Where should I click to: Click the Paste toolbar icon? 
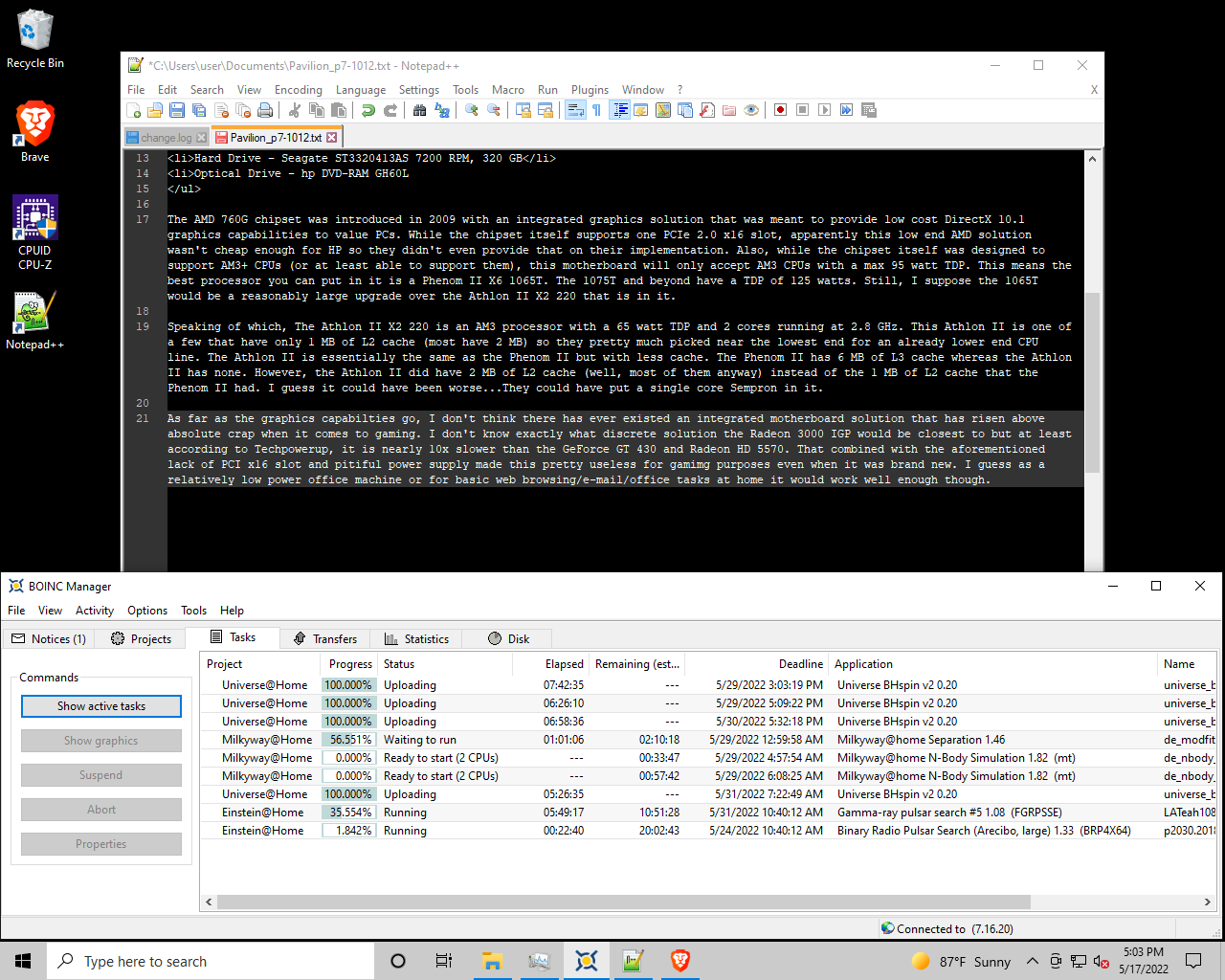click(338, 110)
